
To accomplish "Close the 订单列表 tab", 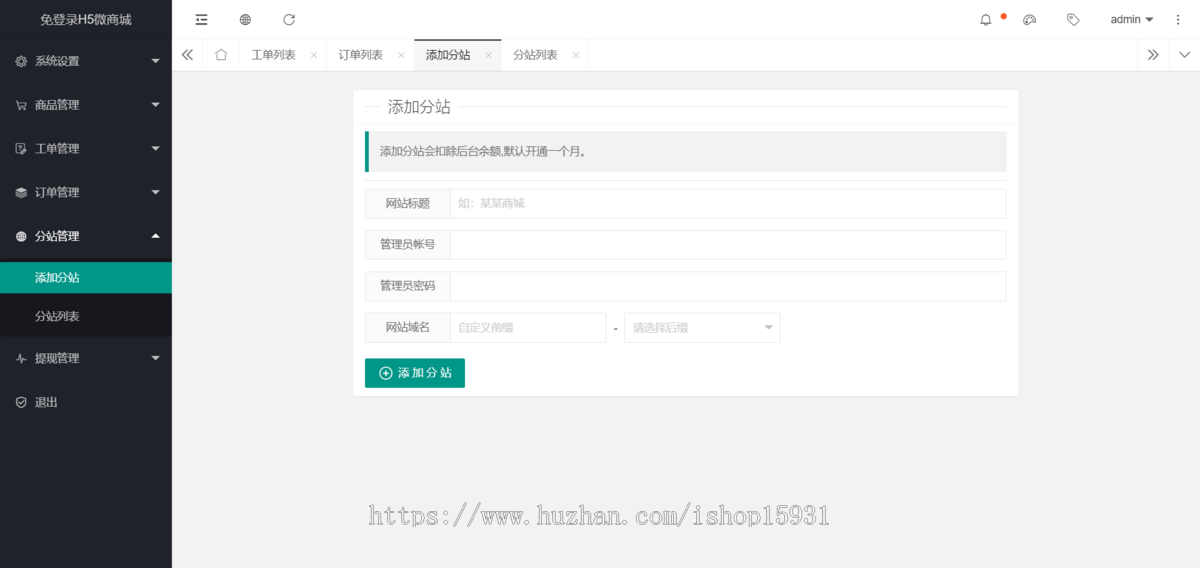I will click(401, 56).
